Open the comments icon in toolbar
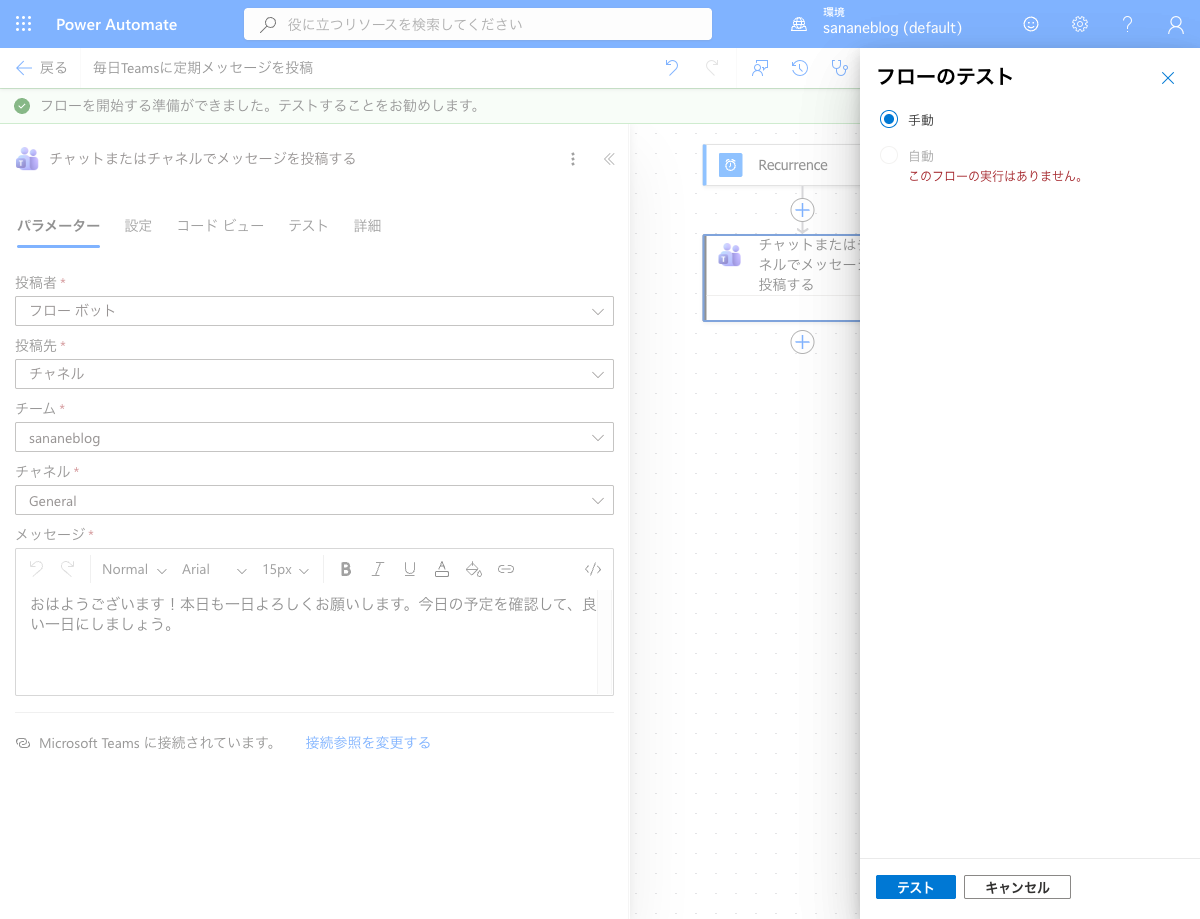 pos(760,68)
